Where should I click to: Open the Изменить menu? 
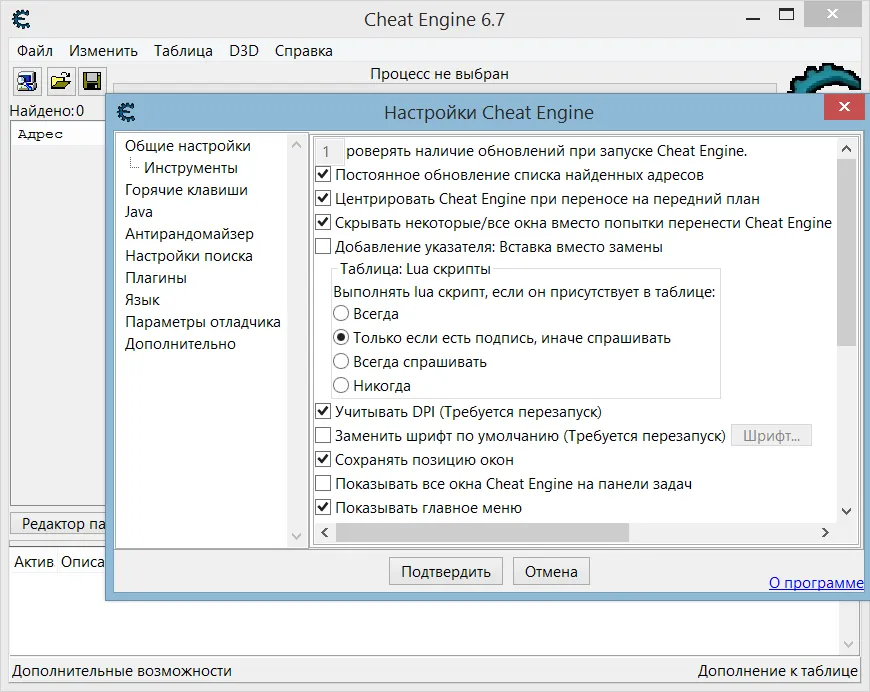click(x=103, y=51)
